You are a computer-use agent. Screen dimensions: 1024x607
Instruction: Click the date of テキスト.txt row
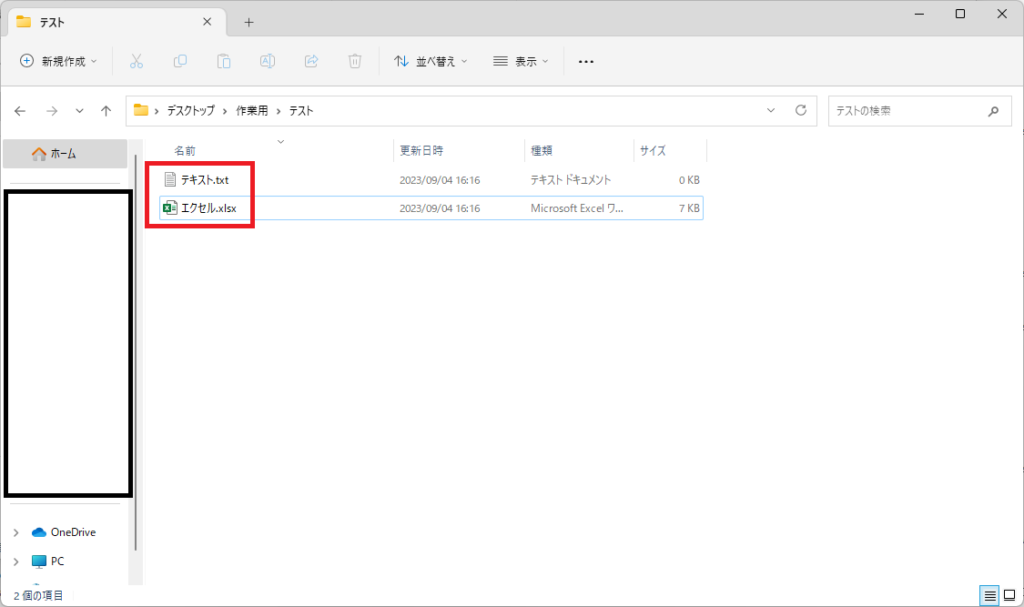pos(440,180)
